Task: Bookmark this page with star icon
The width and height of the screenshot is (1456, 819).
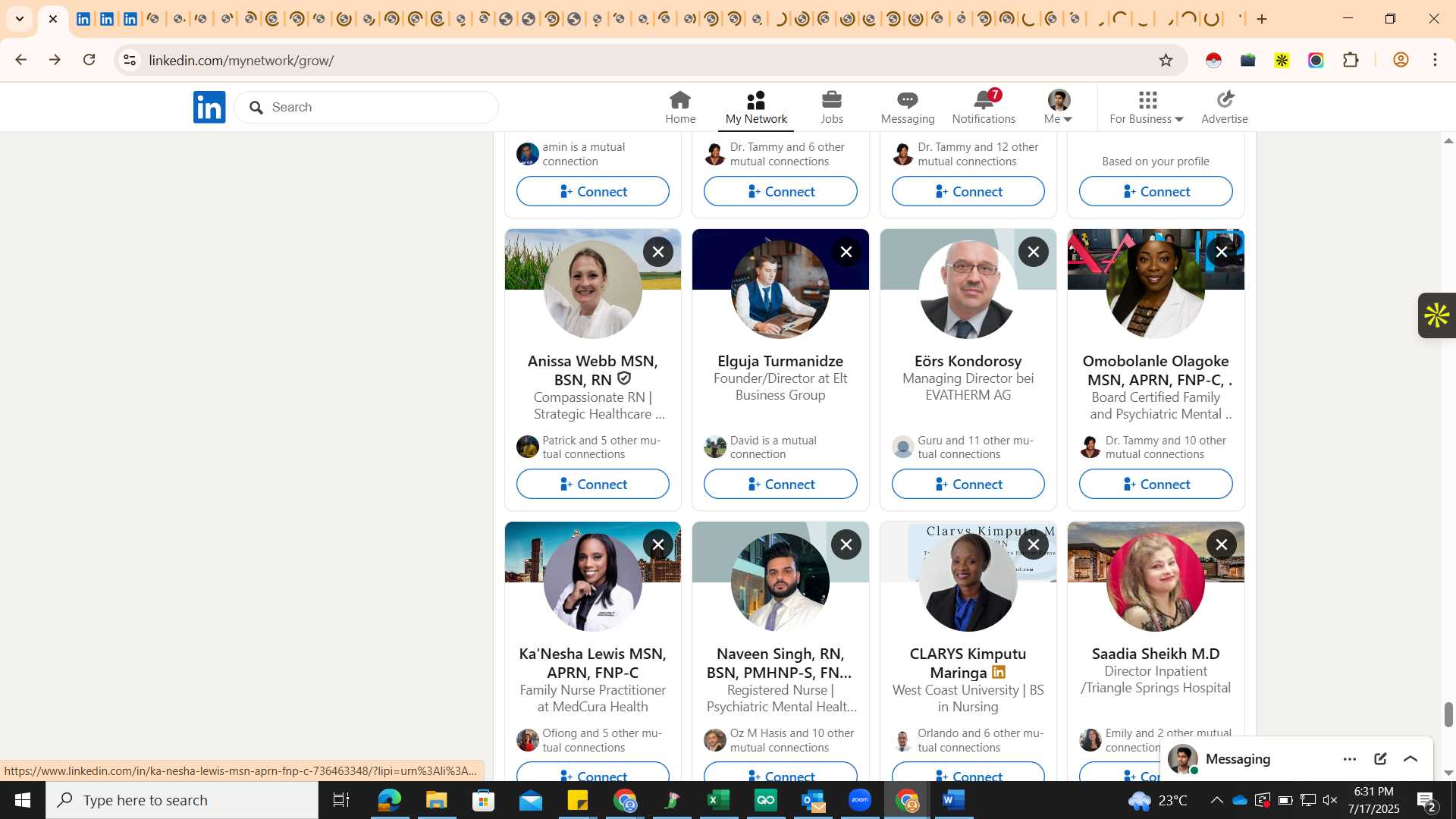Action: coord(1166,60)
